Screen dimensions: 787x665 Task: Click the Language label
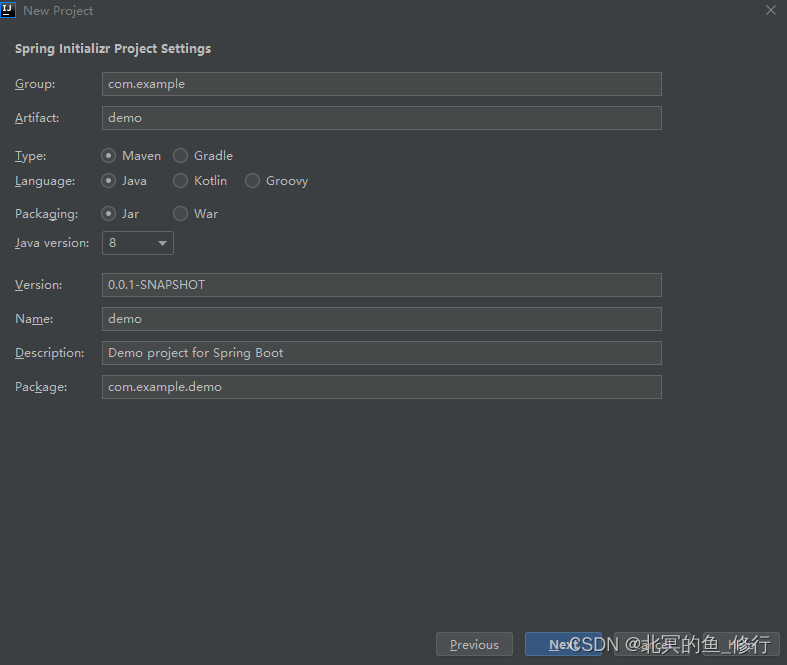pos(45,181)
